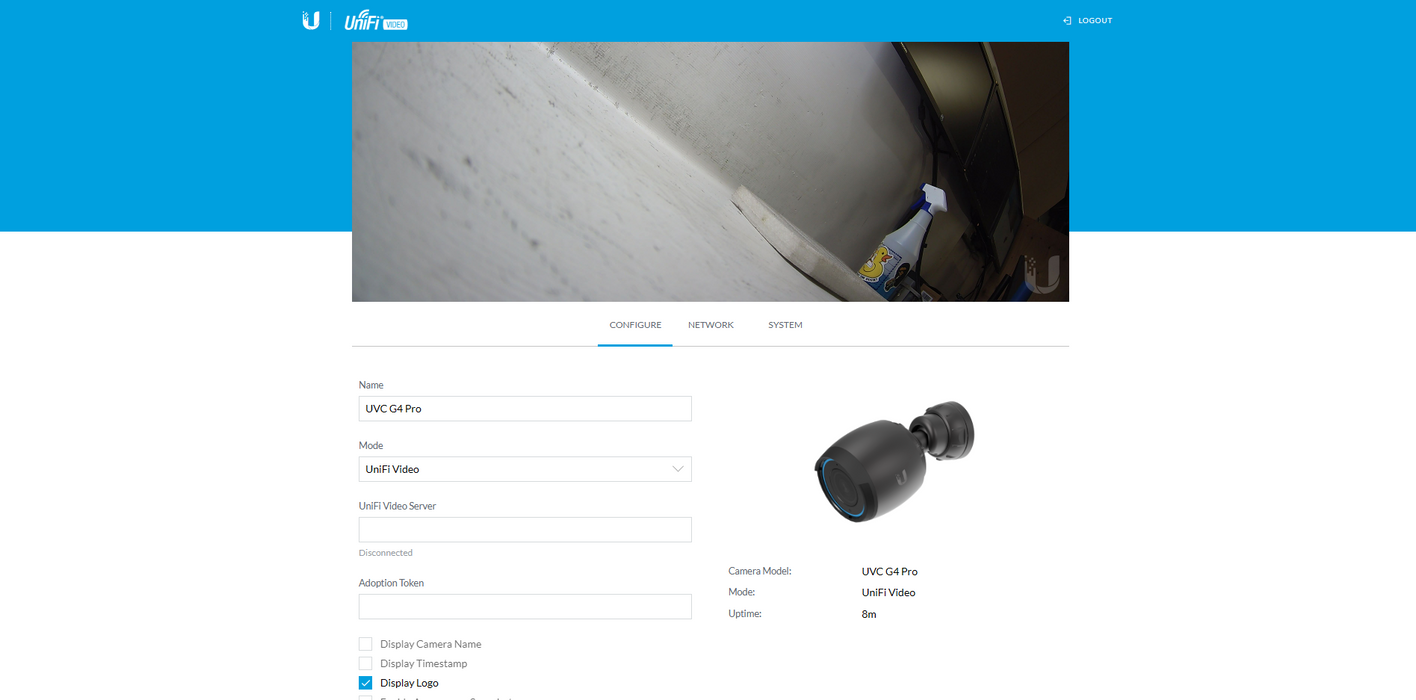Click the UniFi Video Server label

click(x=397, y=506)
